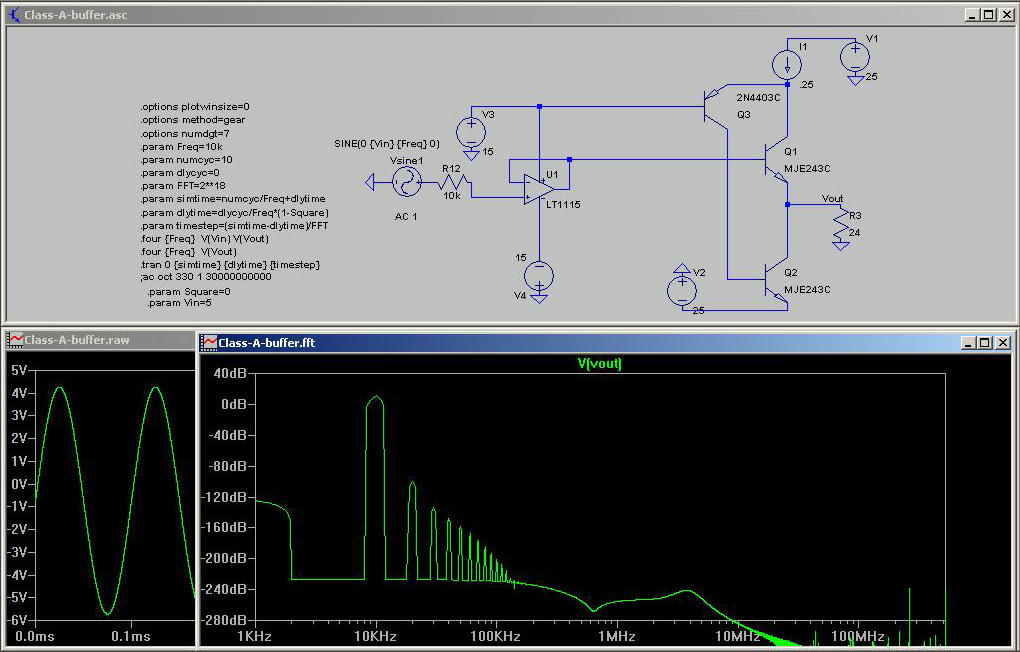Select the V3 voltage source symbol
This screenshot has height=652, width=1020.
click(x=471, y=132)
